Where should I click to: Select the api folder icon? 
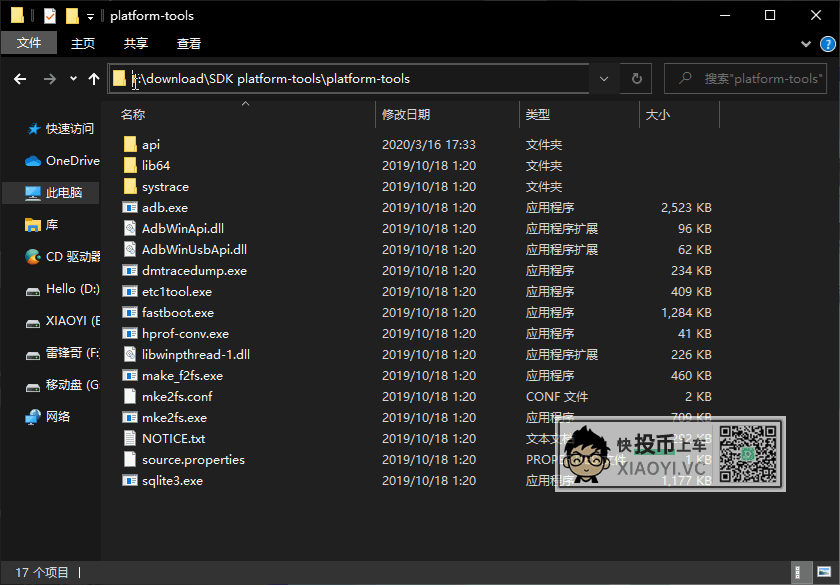[x=130, y=144]
